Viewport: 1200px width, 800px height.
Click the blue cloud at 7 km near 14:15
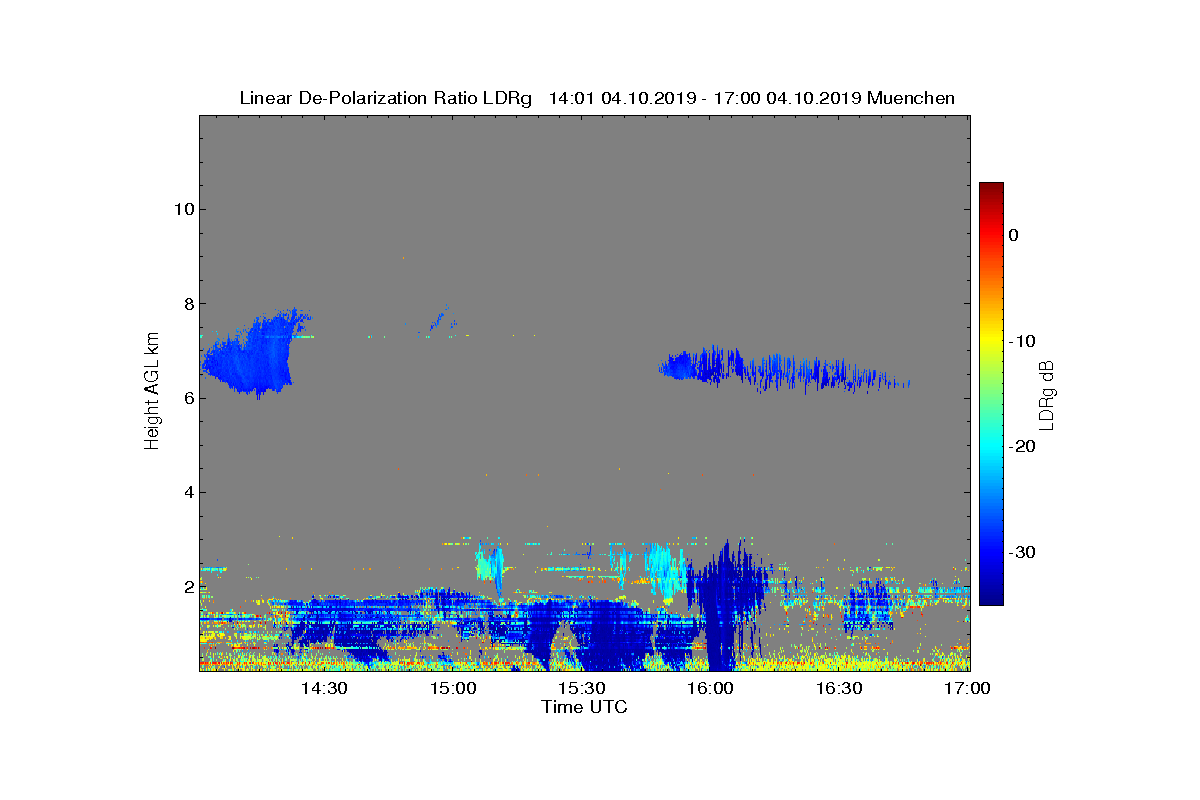(x=255, y=355)
